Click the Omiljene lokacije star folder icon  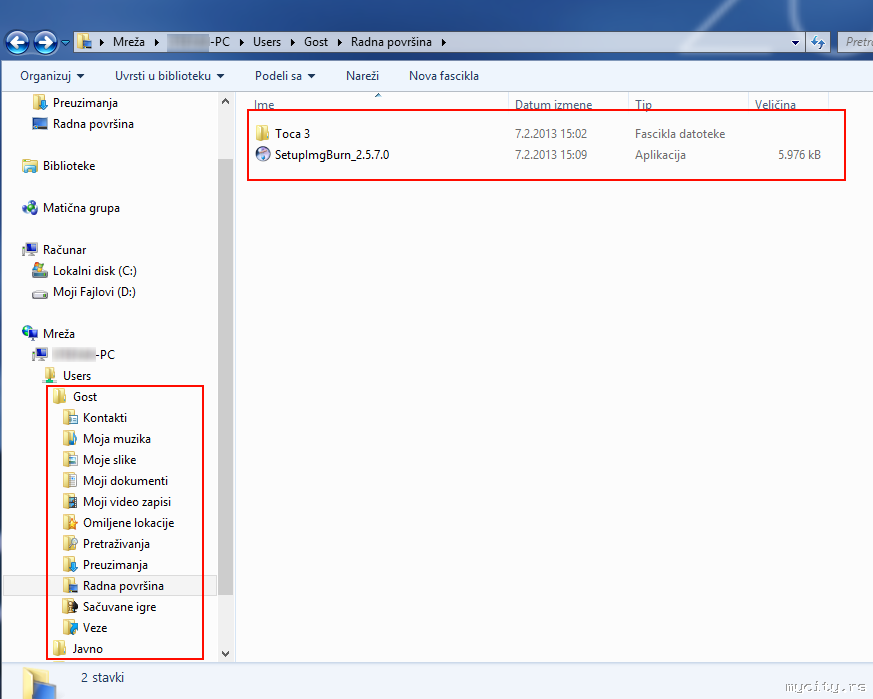(70, 522)
